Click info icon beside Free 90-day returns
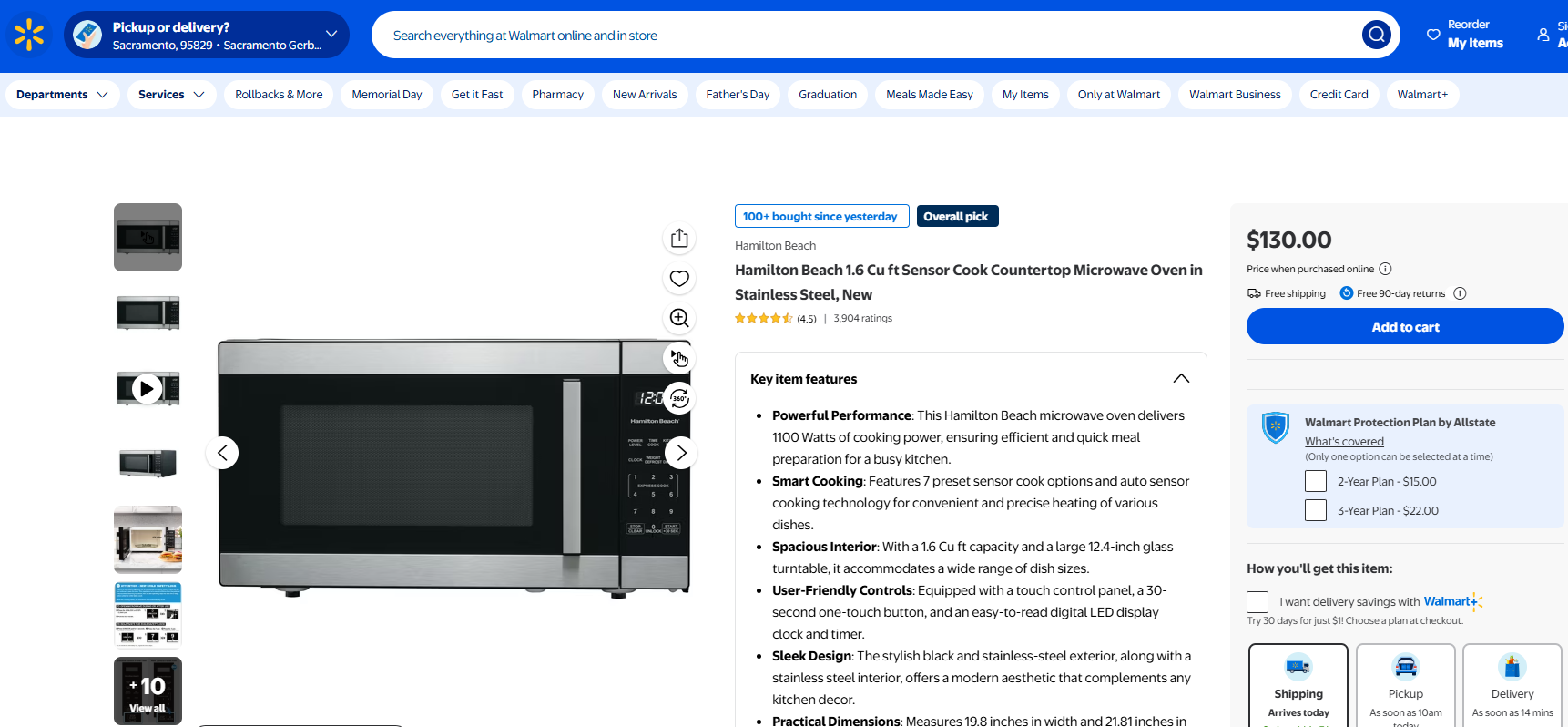 [1460, 293]
